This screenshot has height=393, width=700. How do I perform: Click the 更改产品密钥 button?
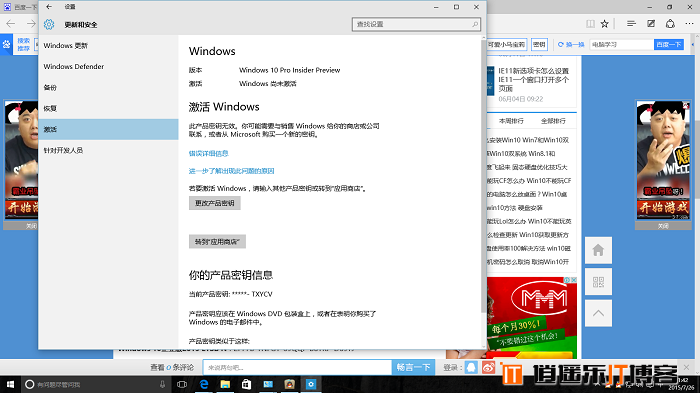pyautogui.click(x=215, y=203)
